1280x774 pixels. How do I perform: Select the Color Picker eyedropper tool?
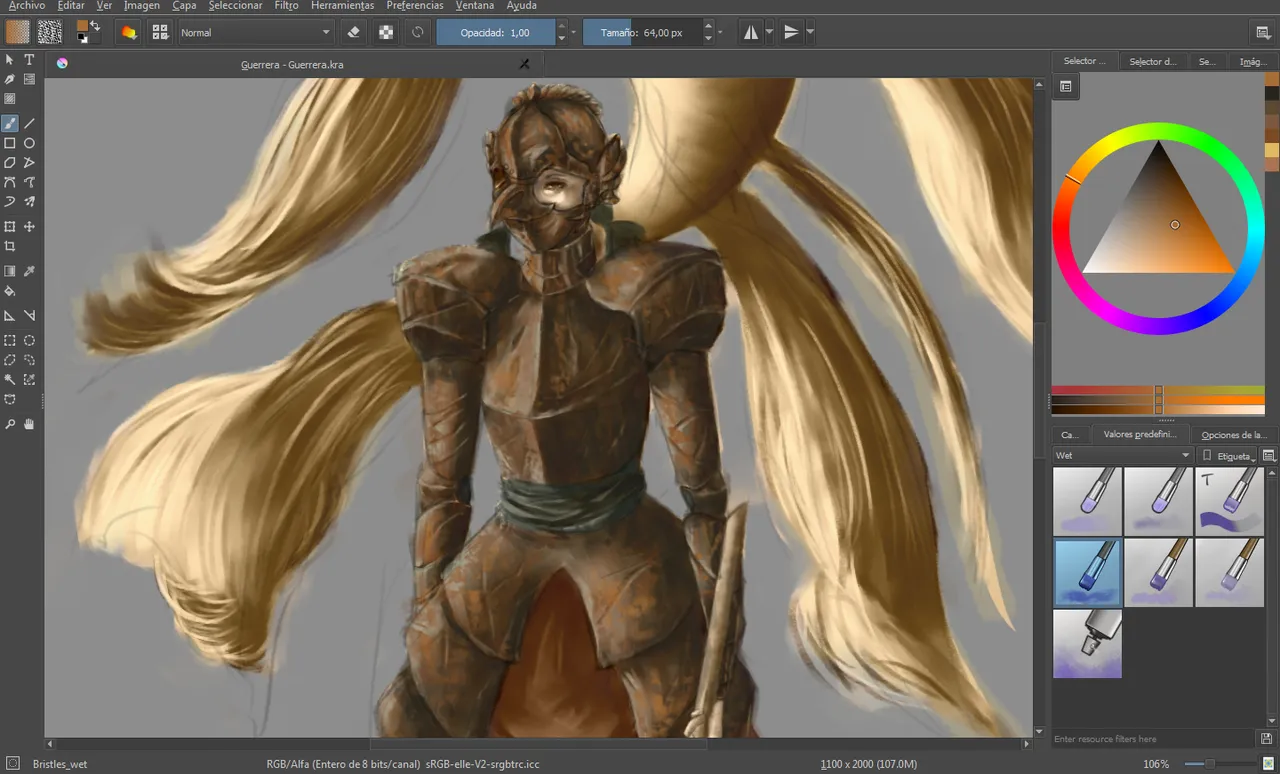click(29, 271)
